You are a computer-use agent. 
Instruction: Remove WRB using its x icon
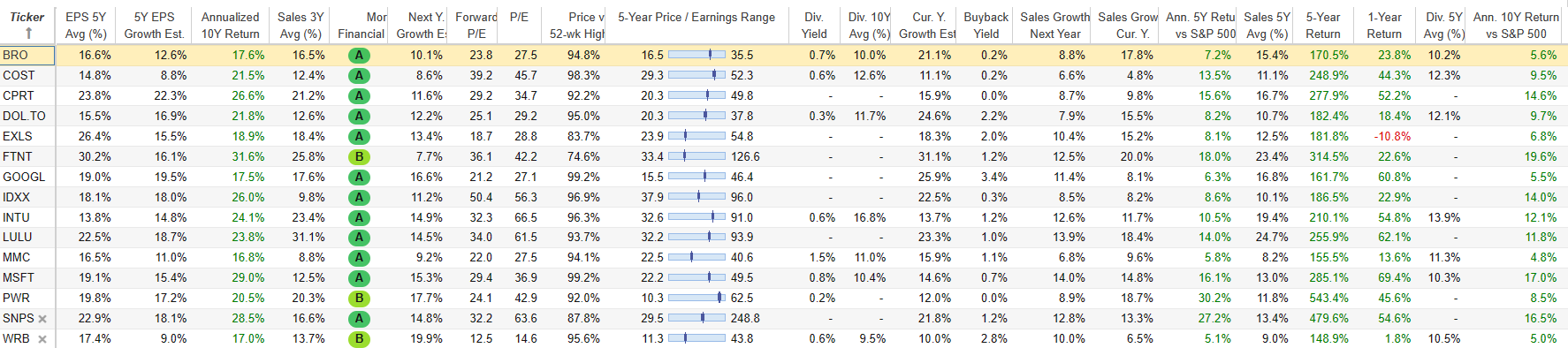[x=42, y=339]
